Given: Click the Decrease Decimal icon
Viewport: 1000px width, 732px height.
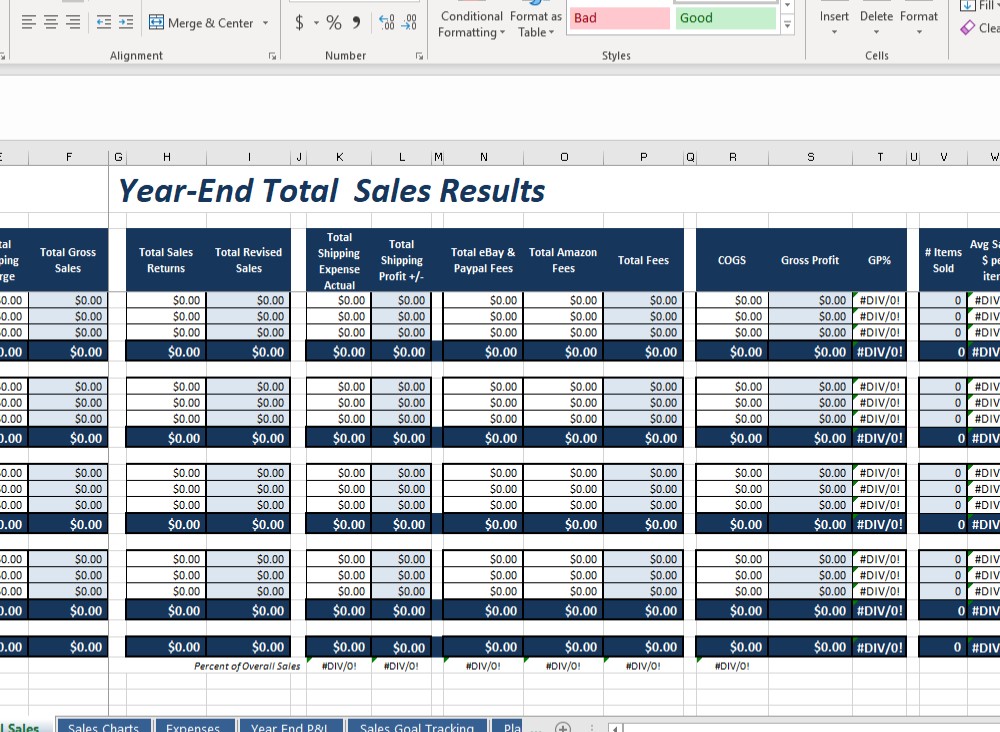Looking at the screenshot, I should point(408,20).
